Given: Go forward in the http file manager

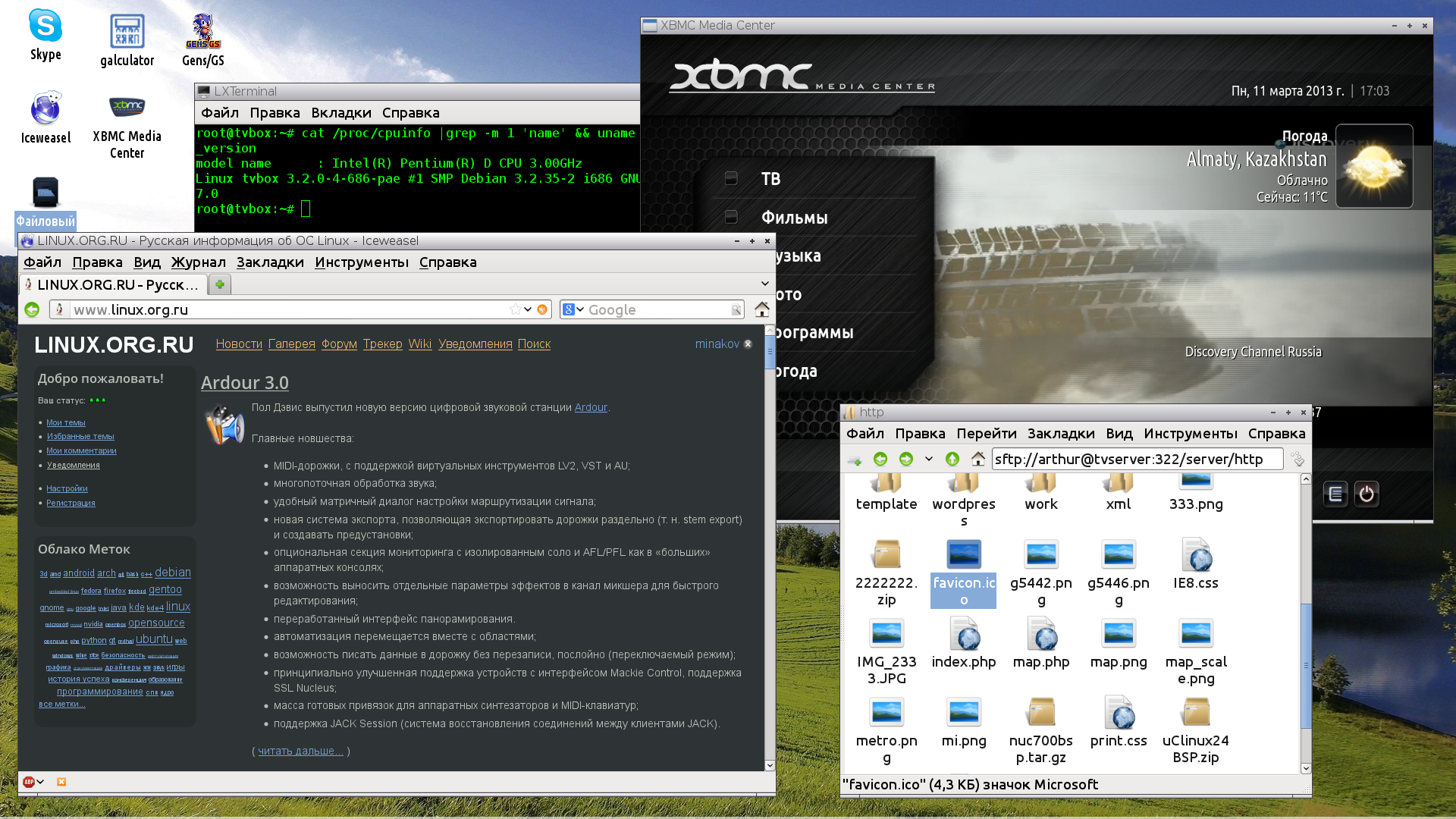Looking at the screenshot, I should click(x=906, y=459).
